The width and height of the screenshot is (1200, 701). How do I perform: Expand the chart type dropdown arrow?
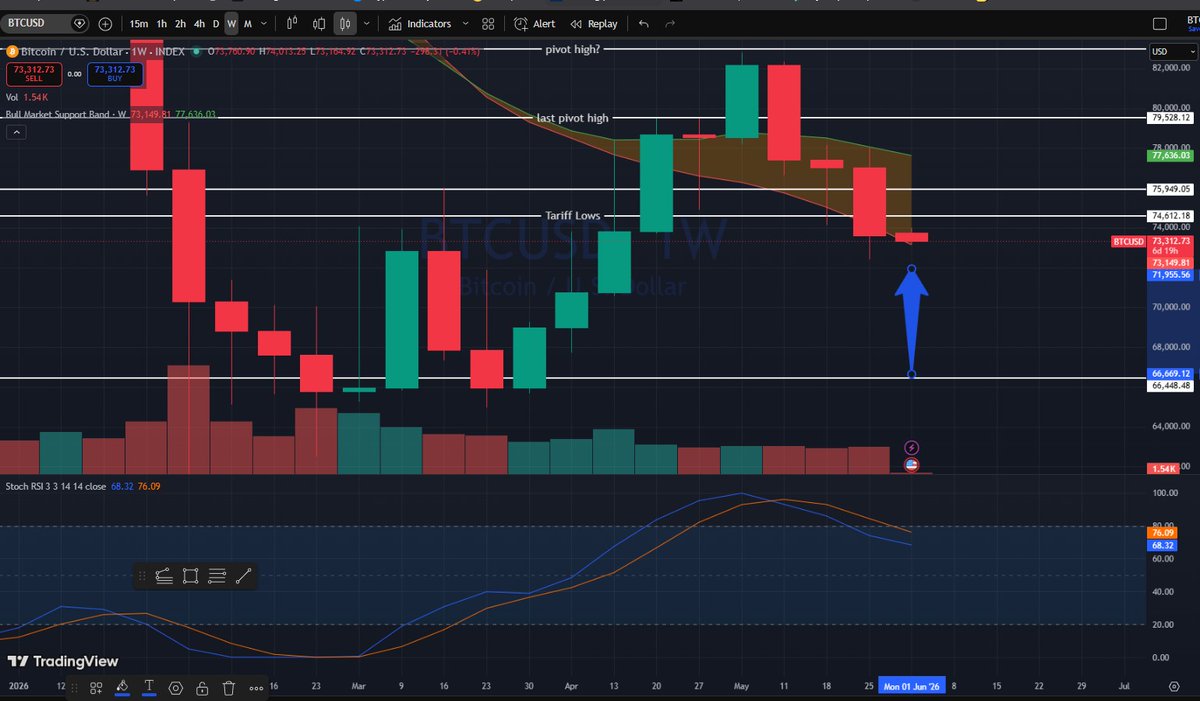pos(366,23)
